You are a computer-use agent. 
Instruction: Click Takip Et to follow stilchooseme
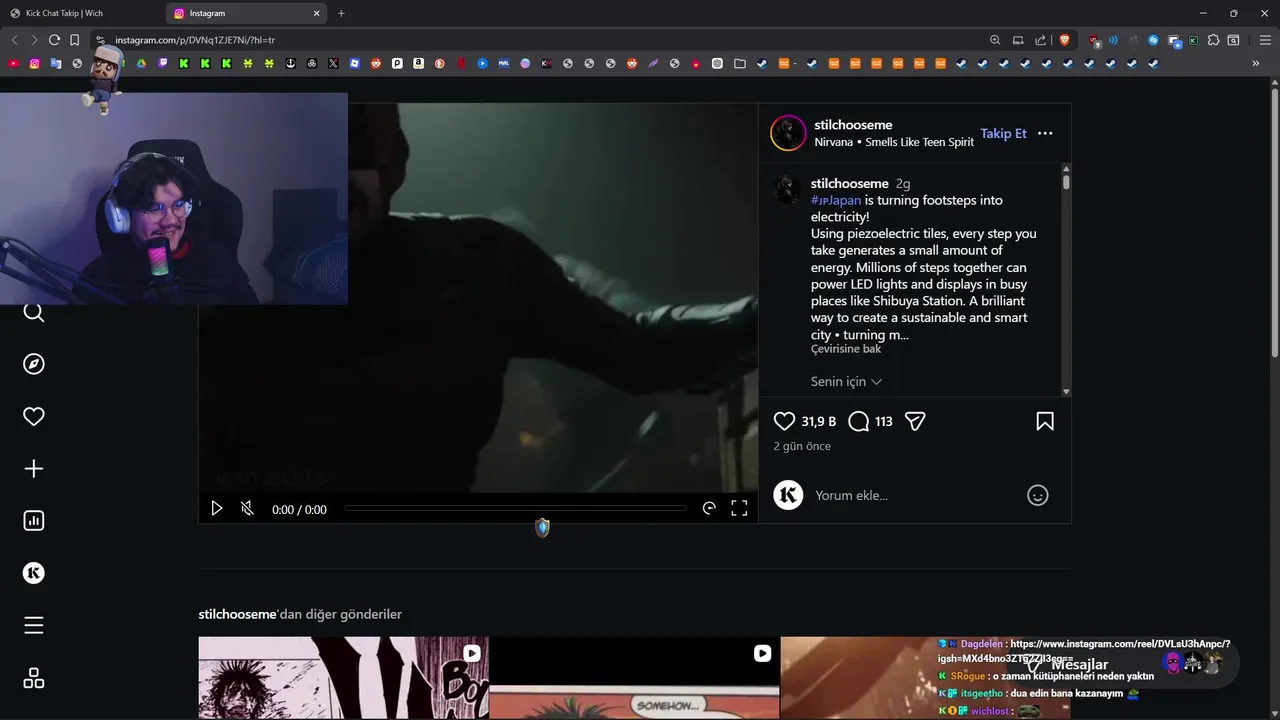click(1003, 133)
